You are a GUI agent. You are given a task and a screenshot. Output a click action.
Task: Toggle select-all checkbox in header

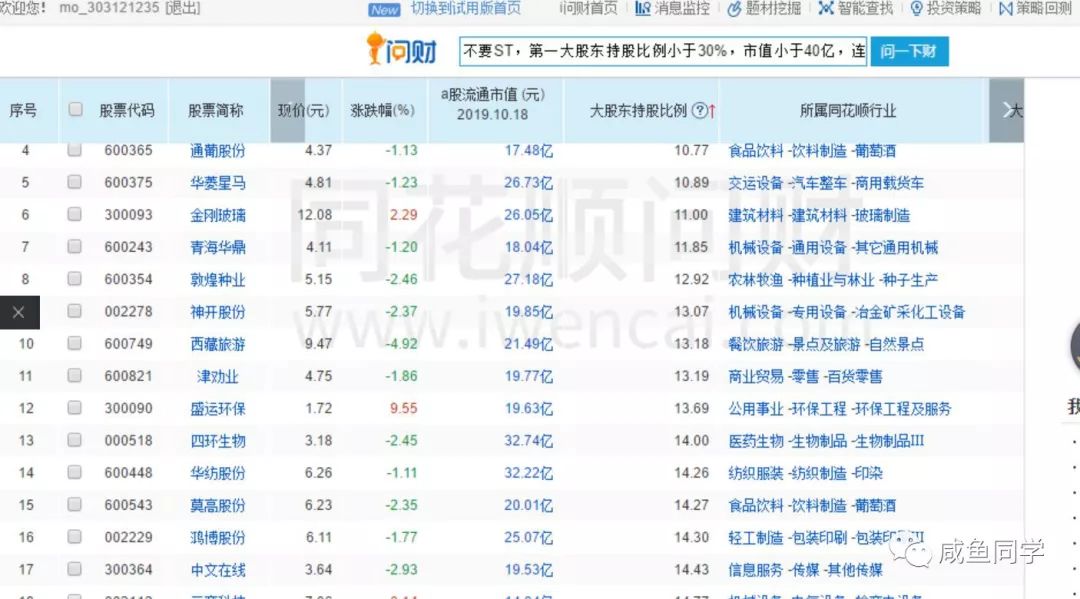pyautogui.click(x=76, y=109)
